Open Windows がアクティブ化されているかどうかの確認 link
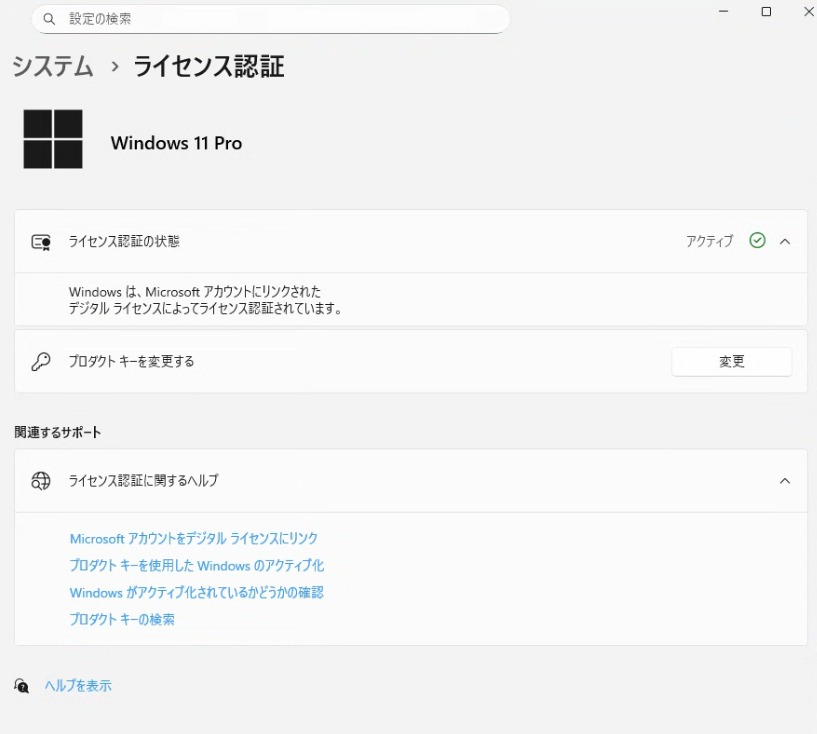The width and height of the screenshot is (817, 734). coord(196,593)
